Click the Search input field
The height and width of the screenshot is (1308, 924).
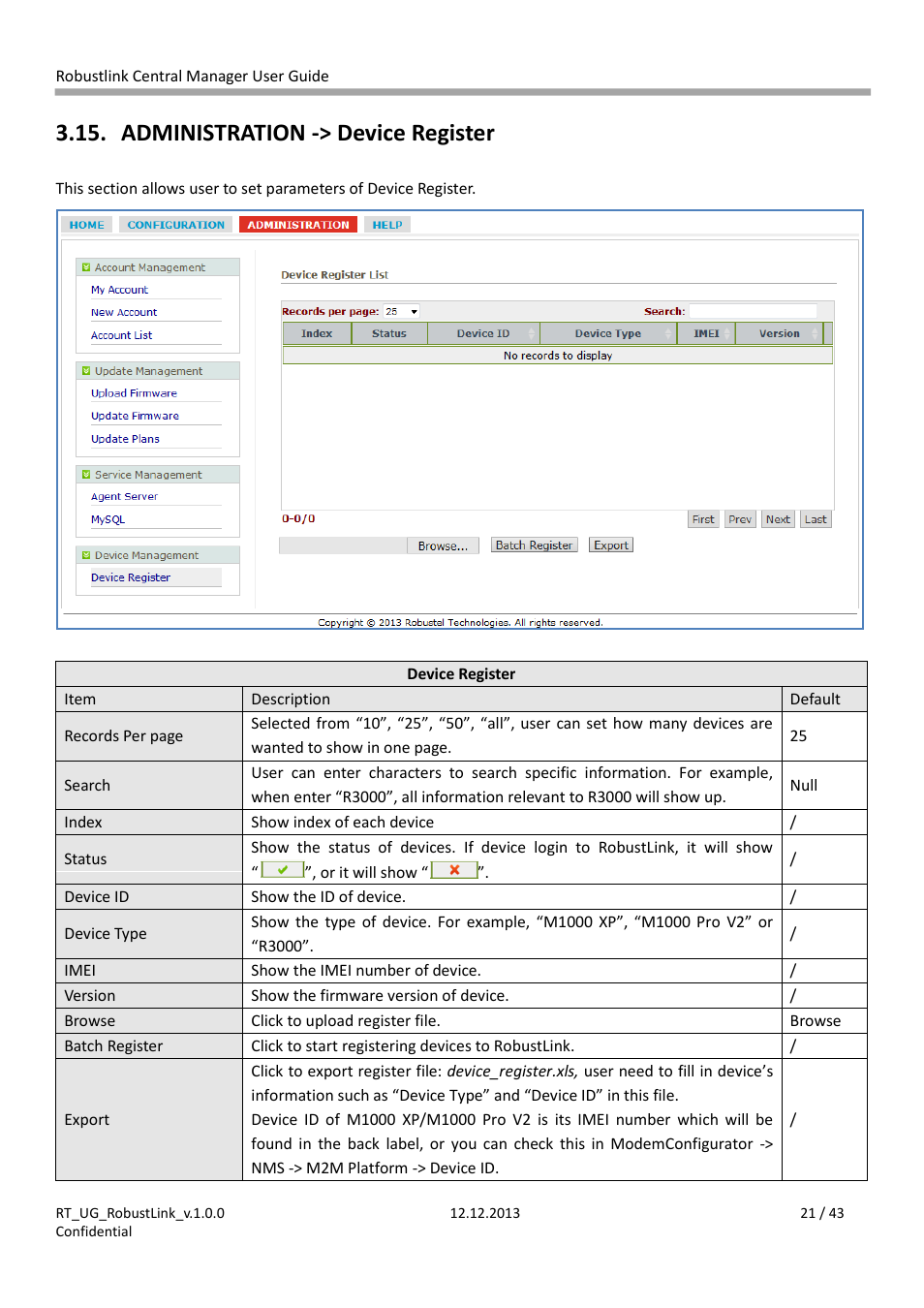[753, 312]
